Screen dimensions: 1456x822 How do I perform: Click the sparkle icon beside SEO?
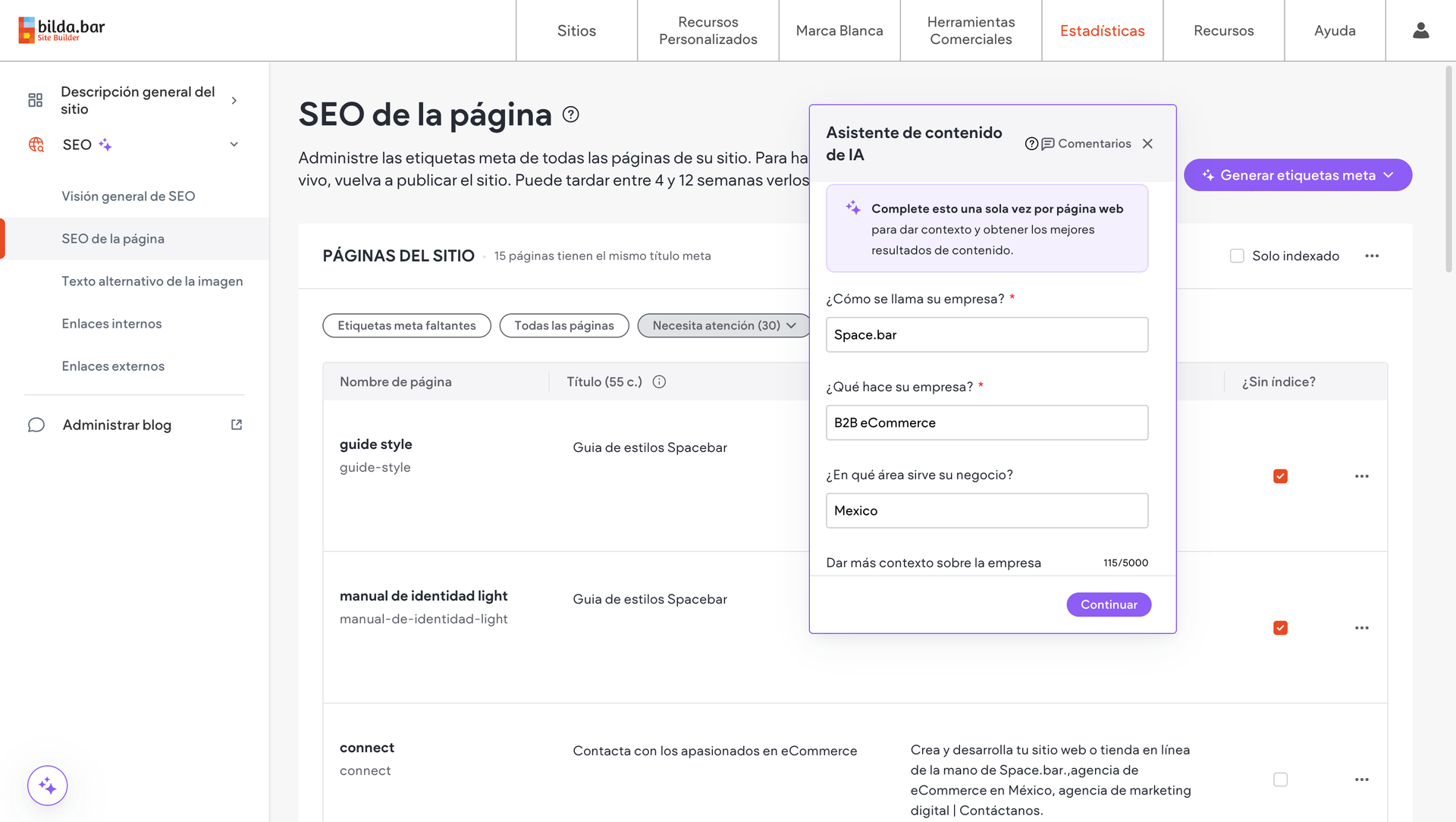coord(105,144)
